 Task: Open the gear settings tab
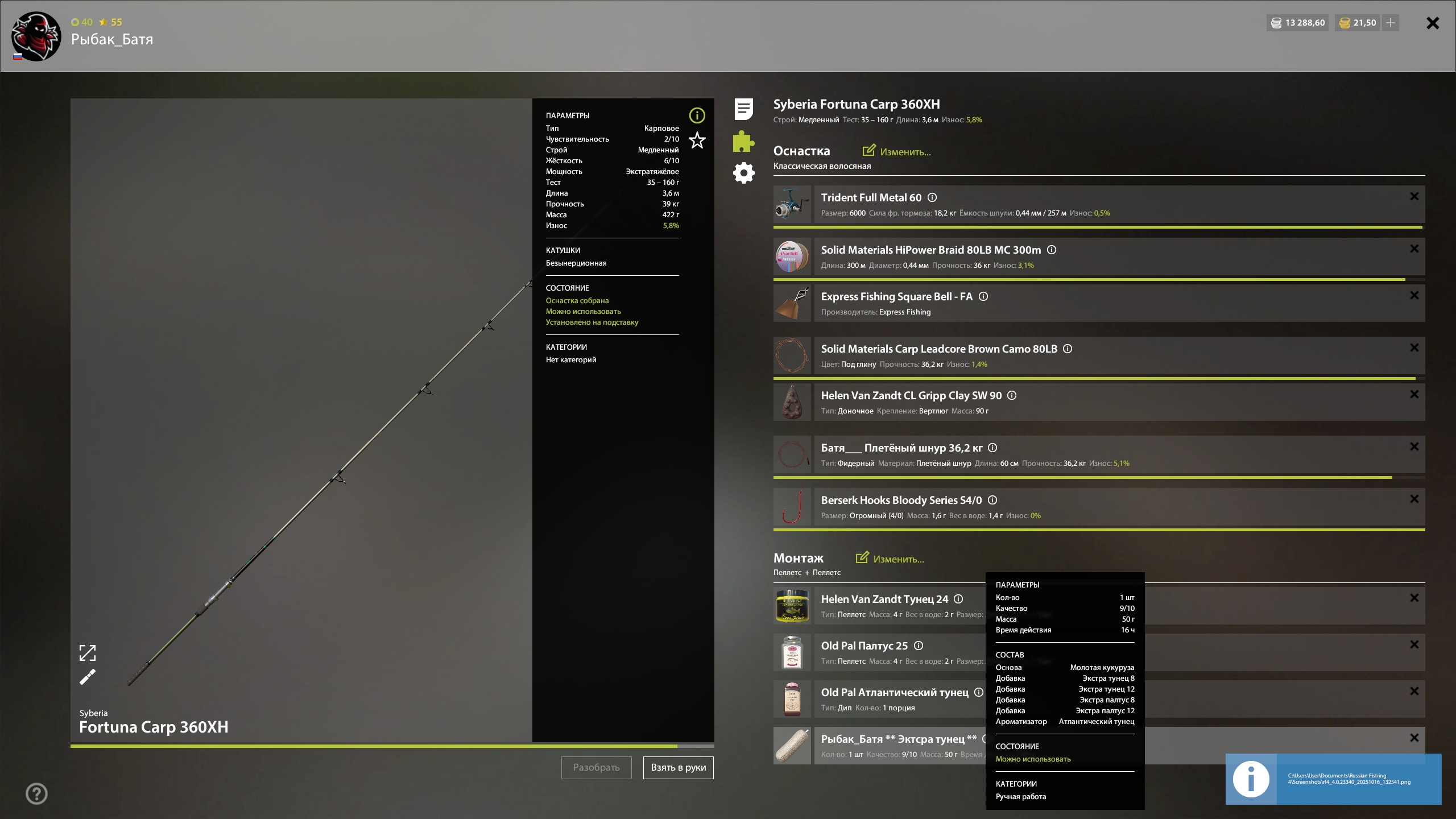point(743,173)
